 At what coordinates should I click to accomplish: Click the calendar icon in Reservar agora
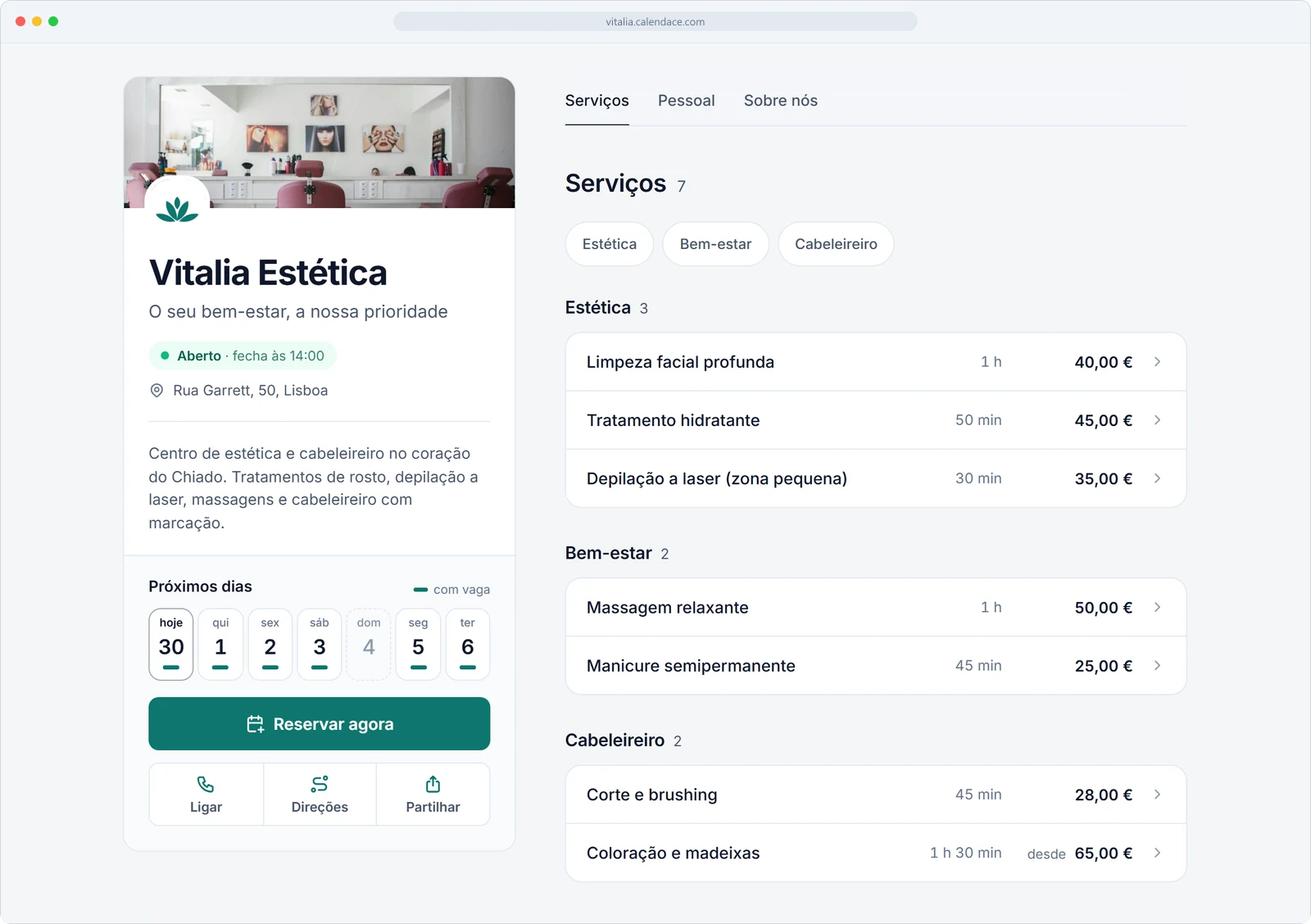(256, 724)
